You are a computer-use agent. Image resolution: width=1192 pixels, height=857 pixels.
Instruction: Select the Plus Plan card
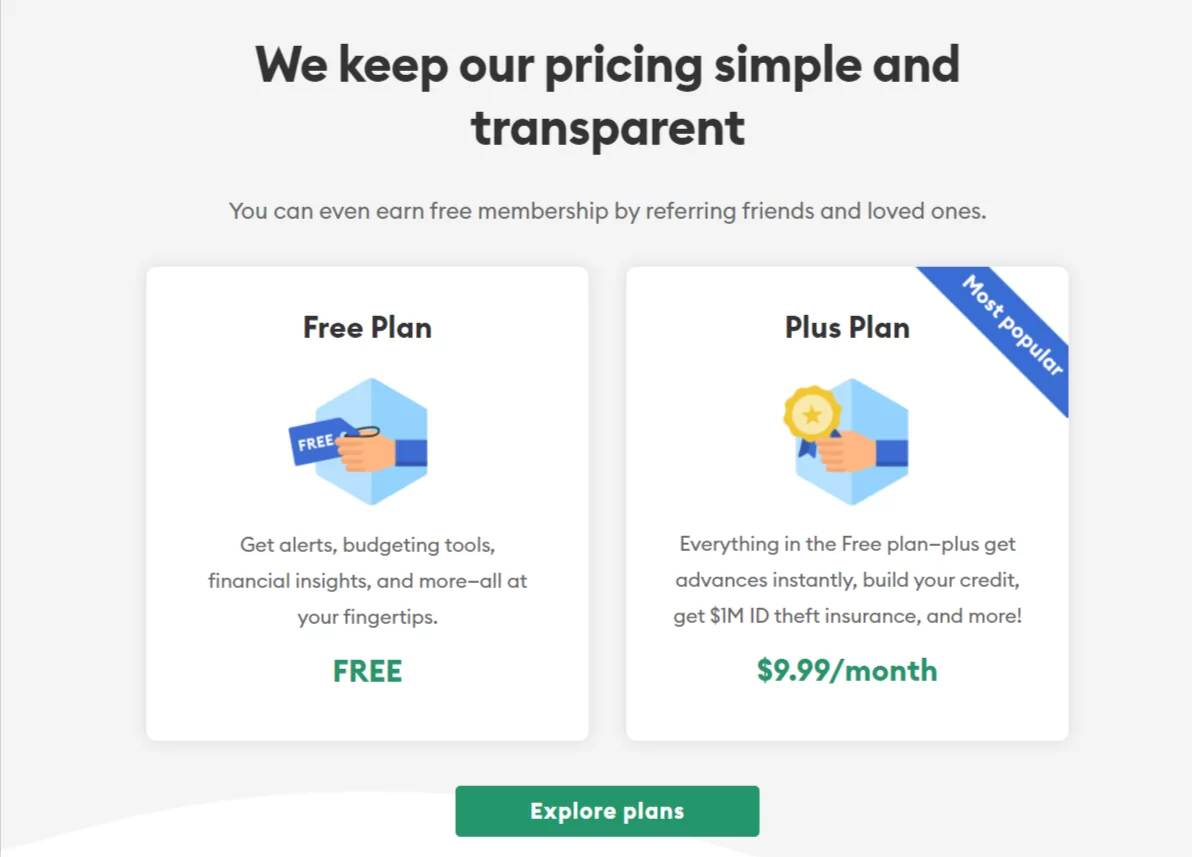pos(847,503)
